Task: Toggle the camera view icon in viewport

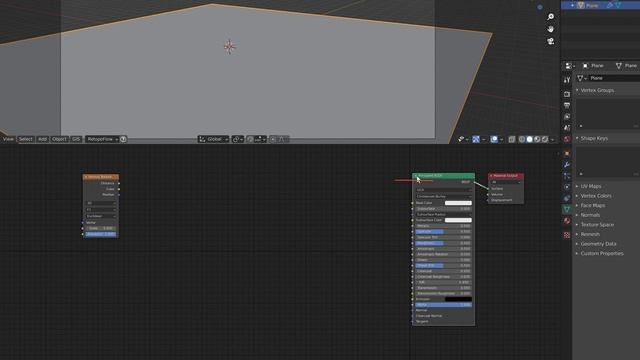Action: pyautogui.click(x=551, y=41)
